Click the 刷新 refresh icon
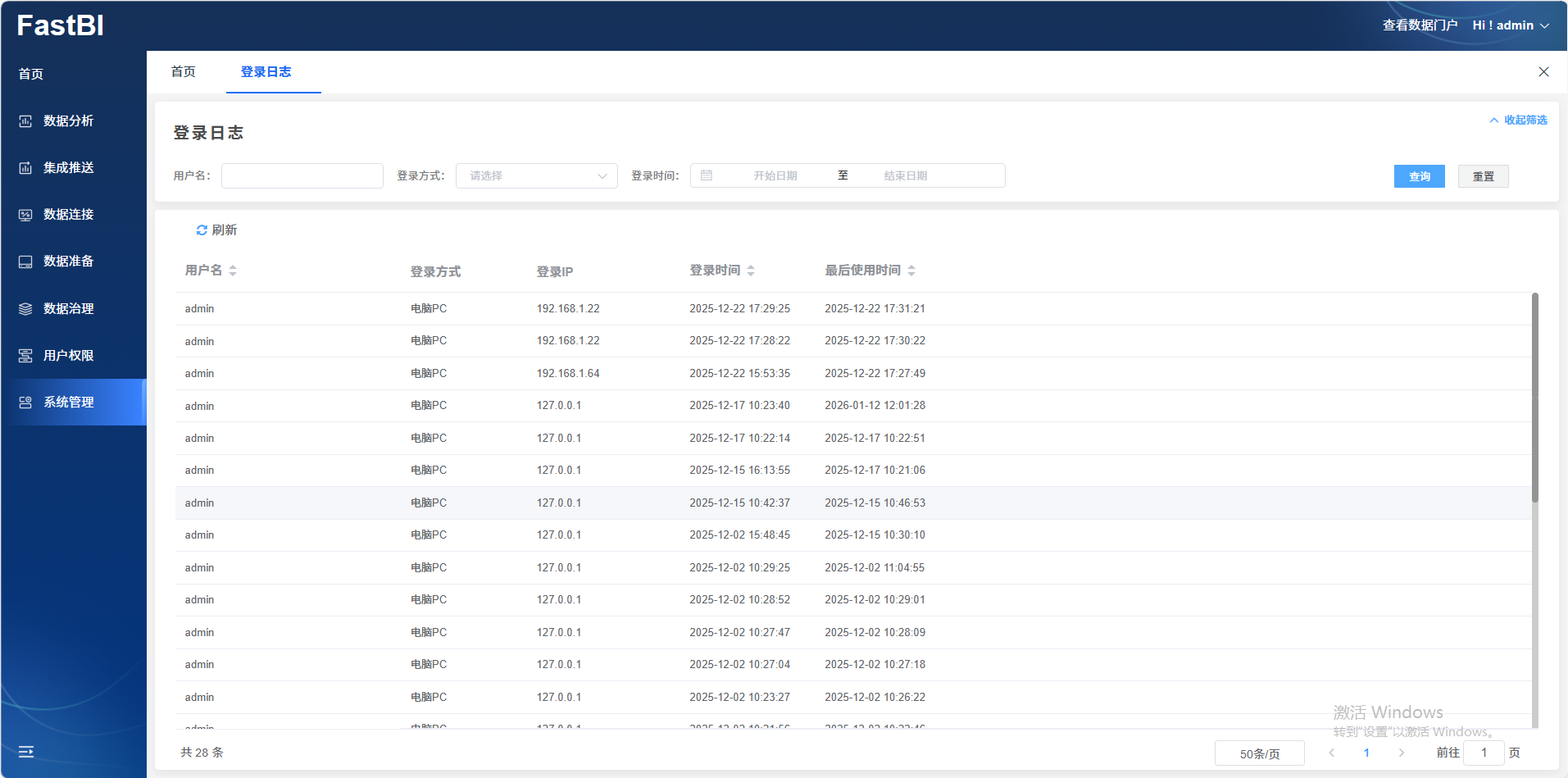 coord(202,230)
